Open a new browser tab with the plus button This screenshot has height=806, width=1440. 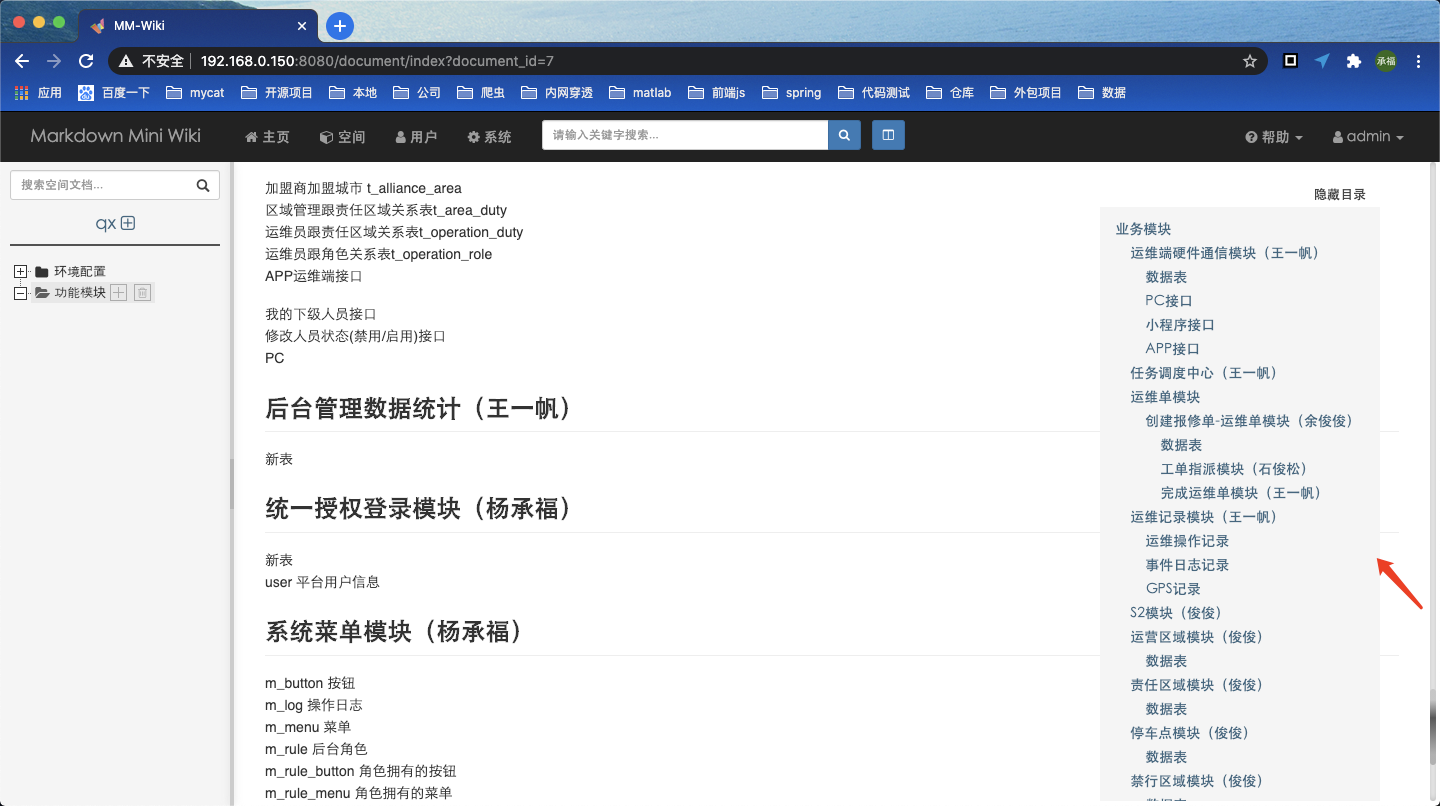(339, 26)
